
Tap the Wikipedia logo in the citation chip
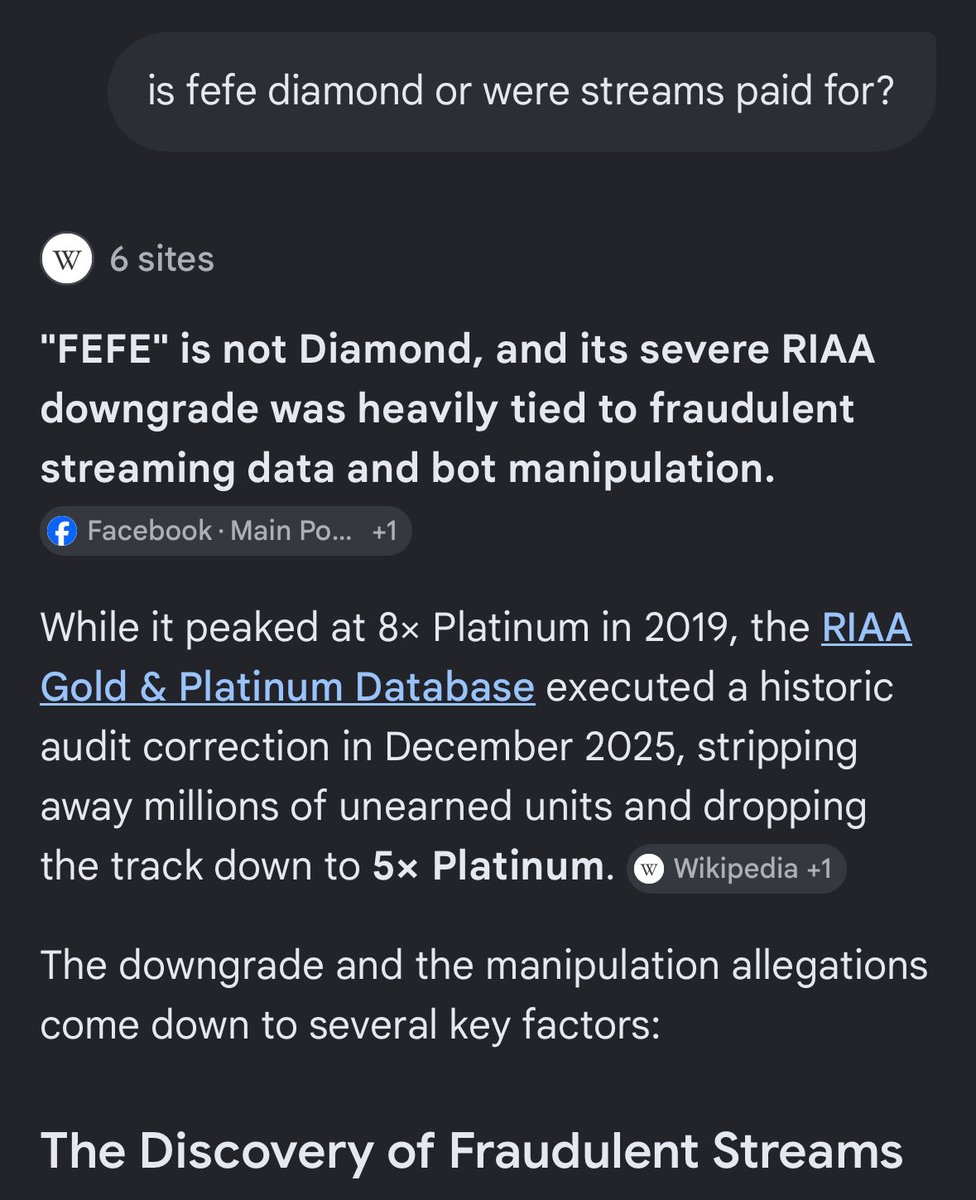coord(651,869)
